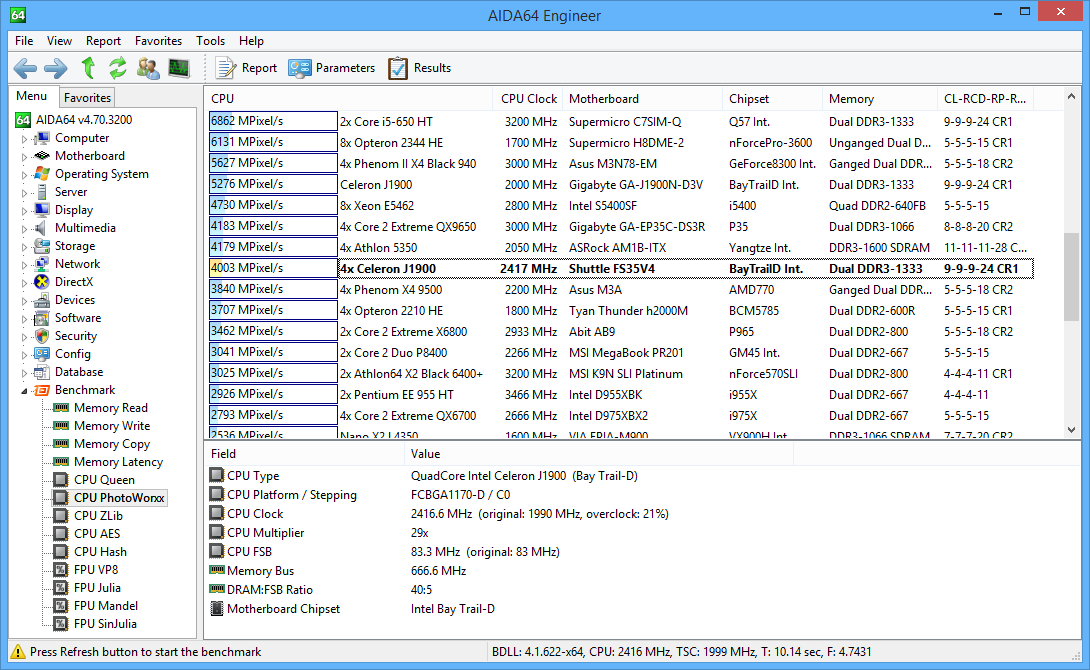Click the results list scroll down arrow
This screenshot has height=670, width=1090.
click(x=1071, y=430)
